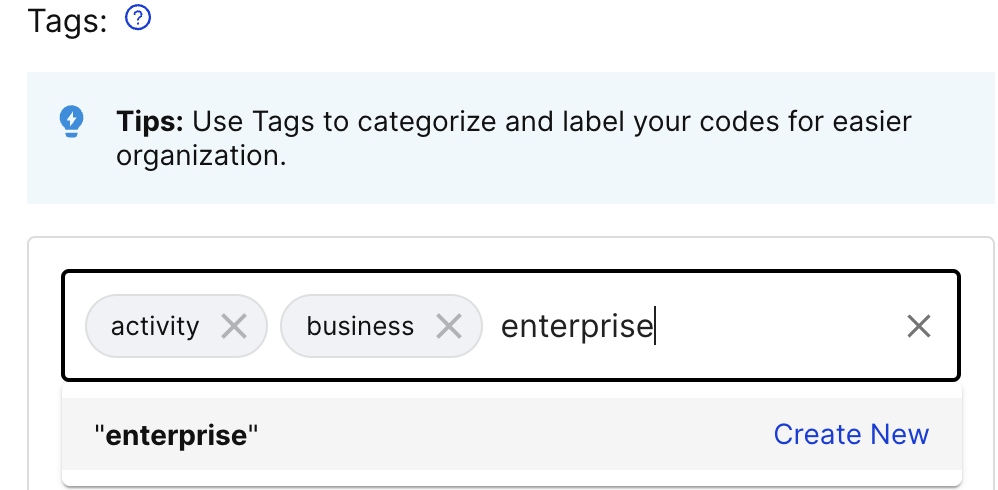Screen dimensions: 998x490
Task: Remove the activity tag with its X
Action: click(234, 326)
